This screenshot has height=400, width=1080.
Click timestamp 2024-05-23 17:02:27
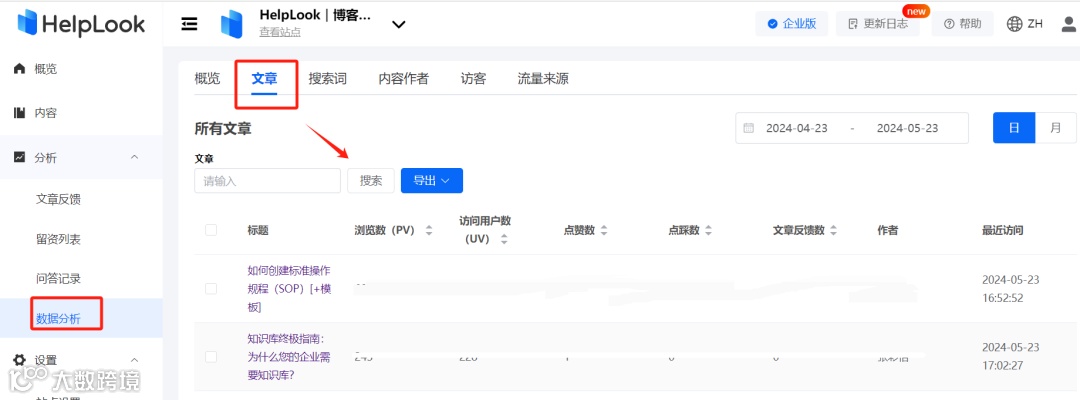point(1010,356)
